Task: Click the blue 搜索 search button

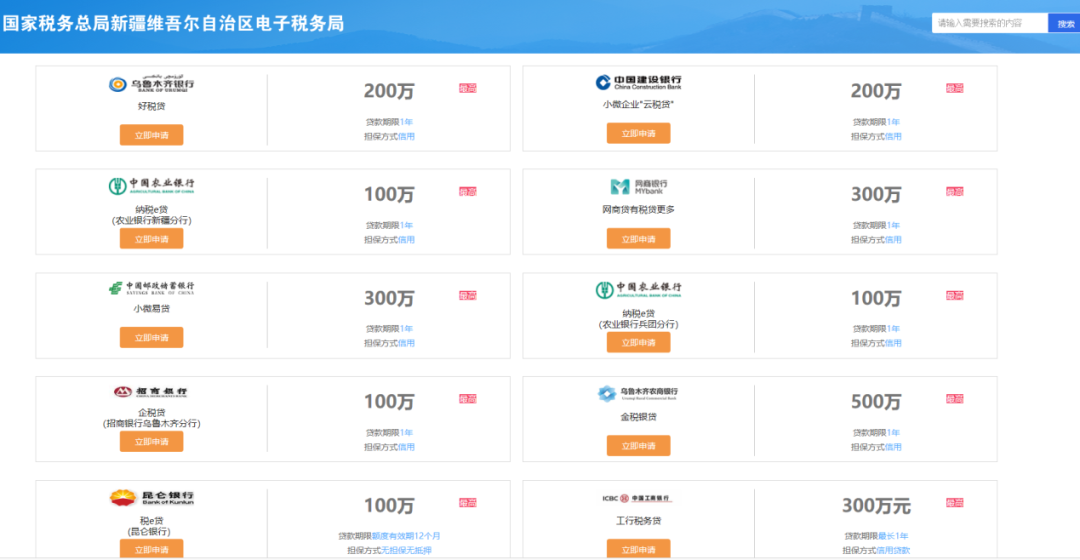Action: point(1065,23)
